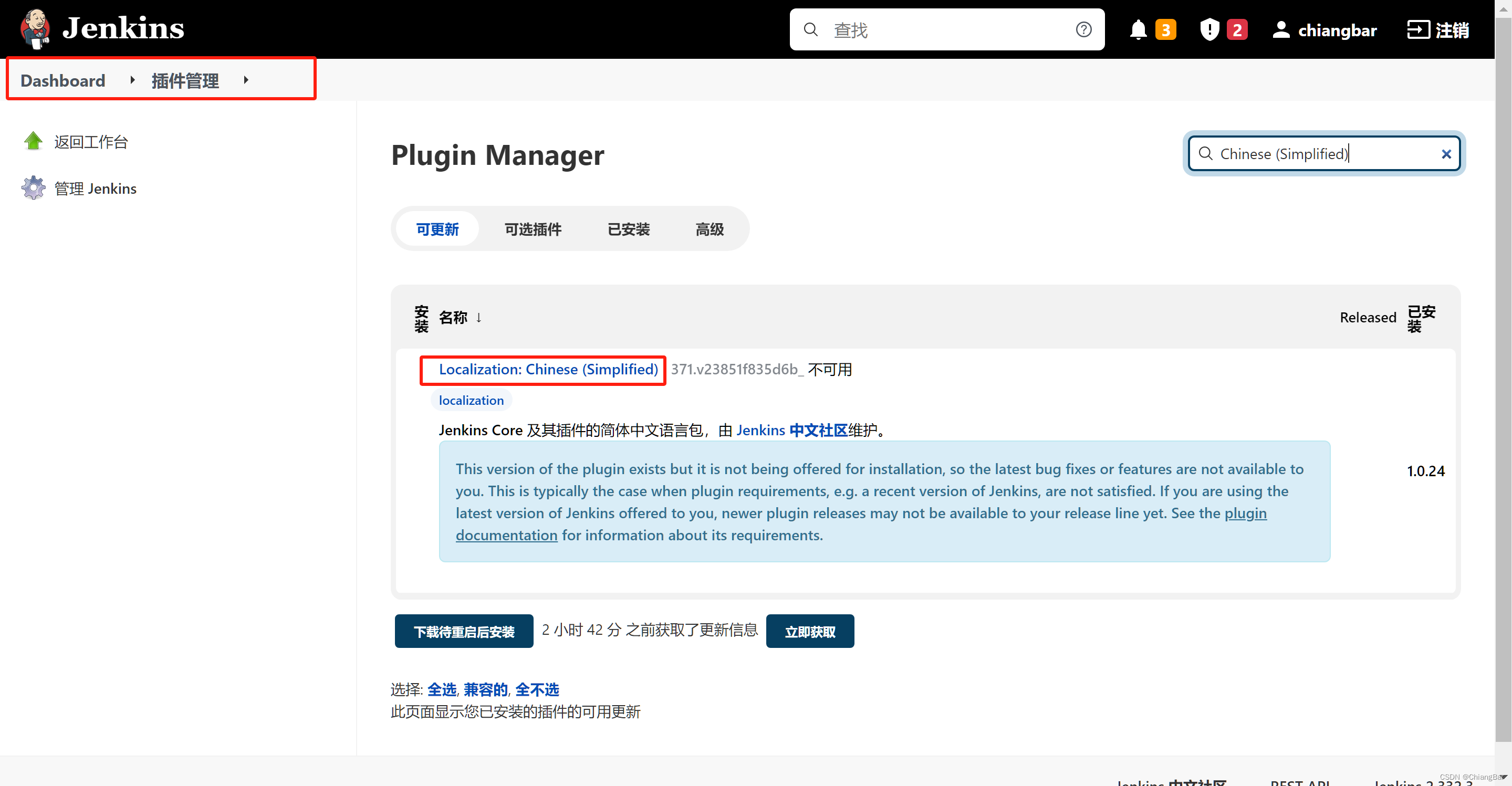Click the red security count badge 2
The width and height of the screenshot is (1512, 786).
[x=1237, y=29]
